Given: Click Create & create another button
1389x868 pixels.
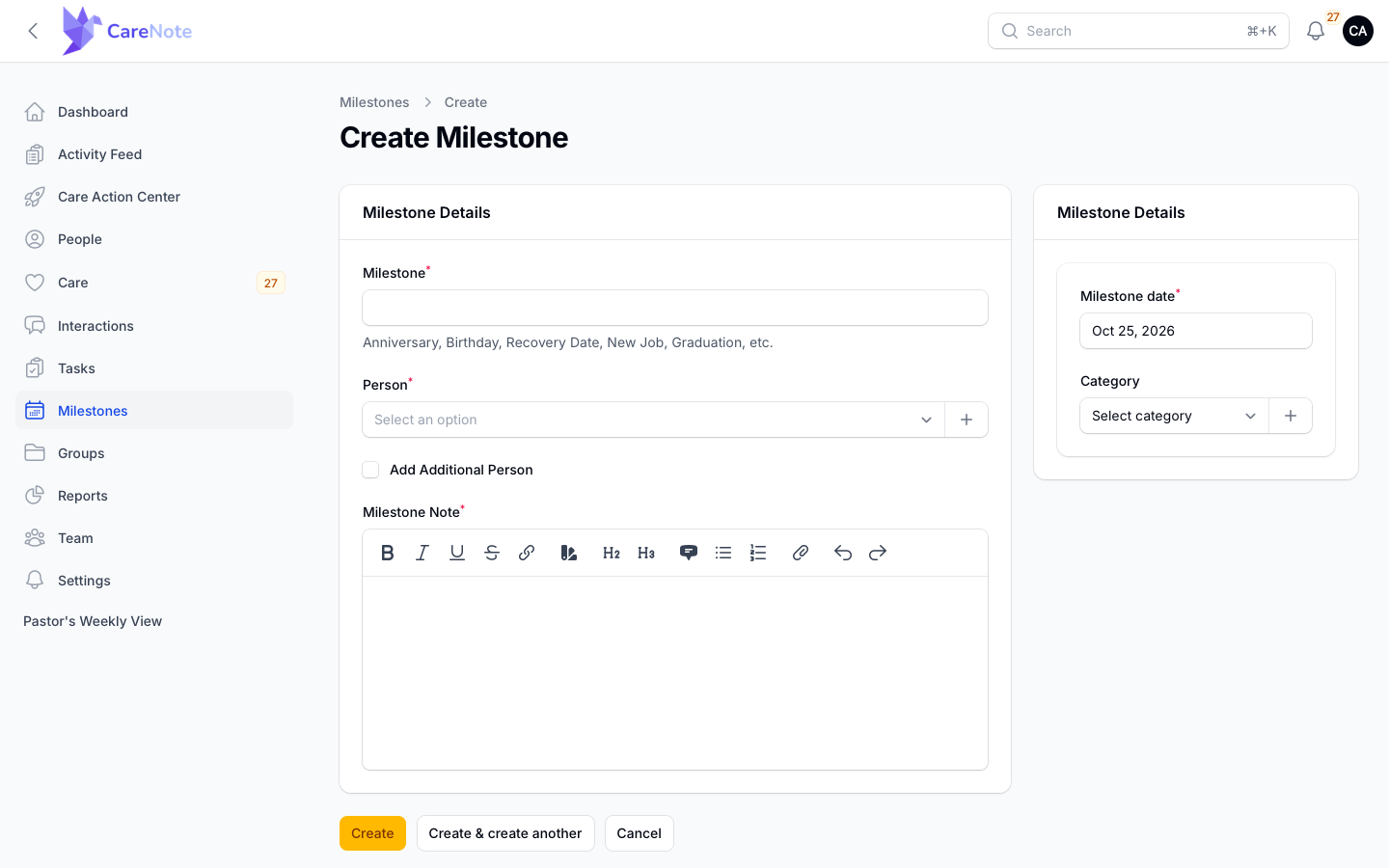Looking at the screenshot, I should point(505,833).
